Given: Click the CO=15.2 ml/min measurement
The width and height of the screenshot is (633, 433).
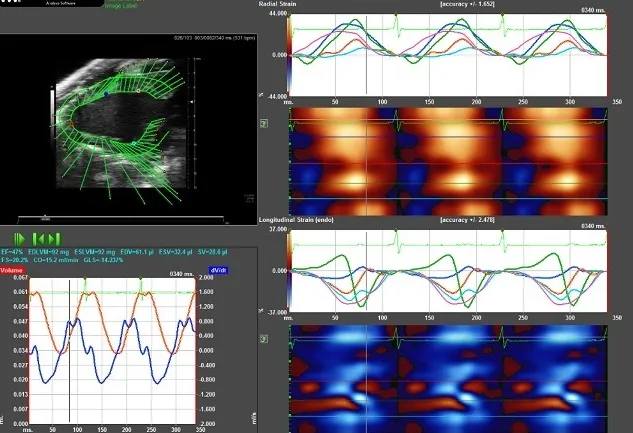Looking at the screenshot, I should click(x=56, y=260).
